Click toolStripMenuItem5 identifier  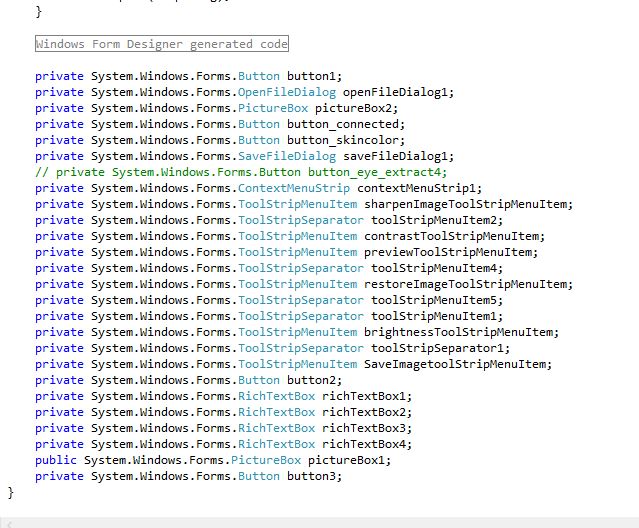[x=434, y=300]
